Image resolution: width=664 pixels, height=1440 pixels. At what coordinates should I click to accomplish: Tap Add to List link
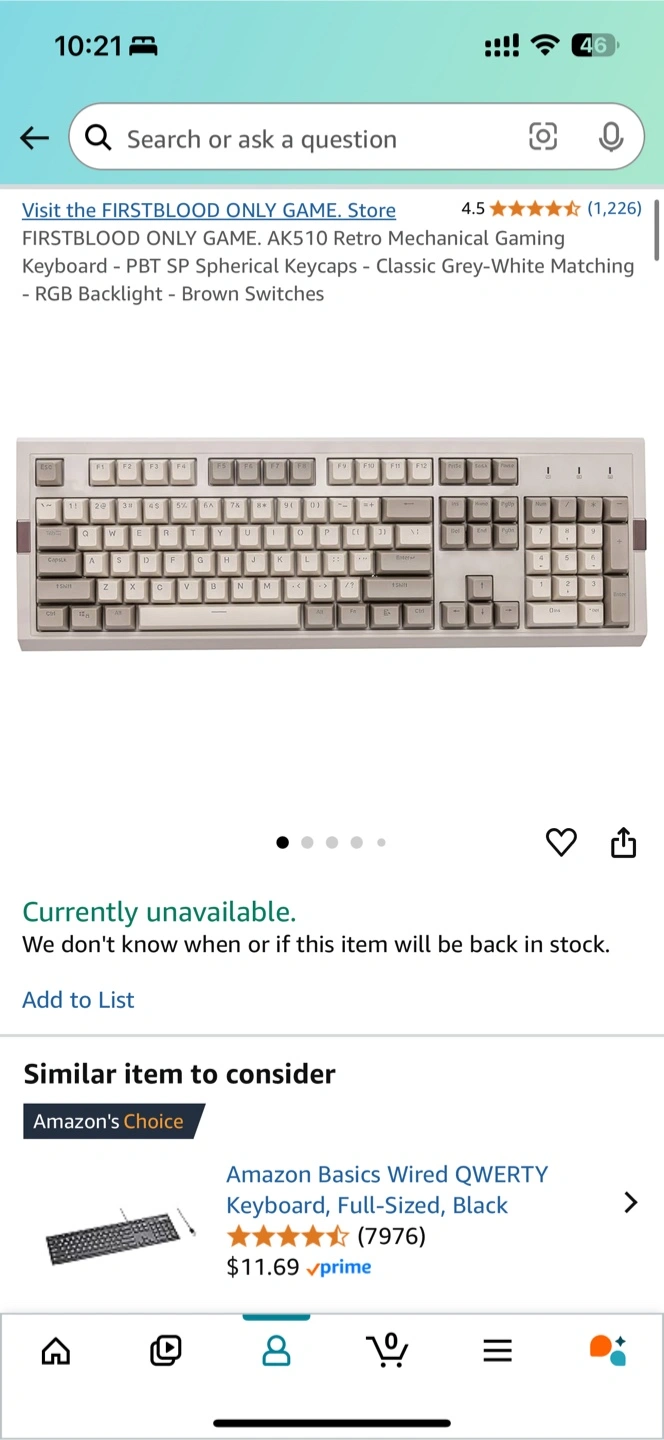click(78, 1000)
